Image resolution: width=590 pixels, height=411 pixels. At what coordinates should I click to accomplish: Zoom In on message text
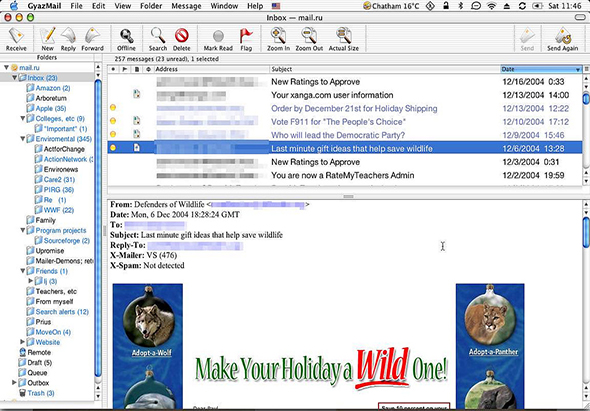tap(278, 39)
